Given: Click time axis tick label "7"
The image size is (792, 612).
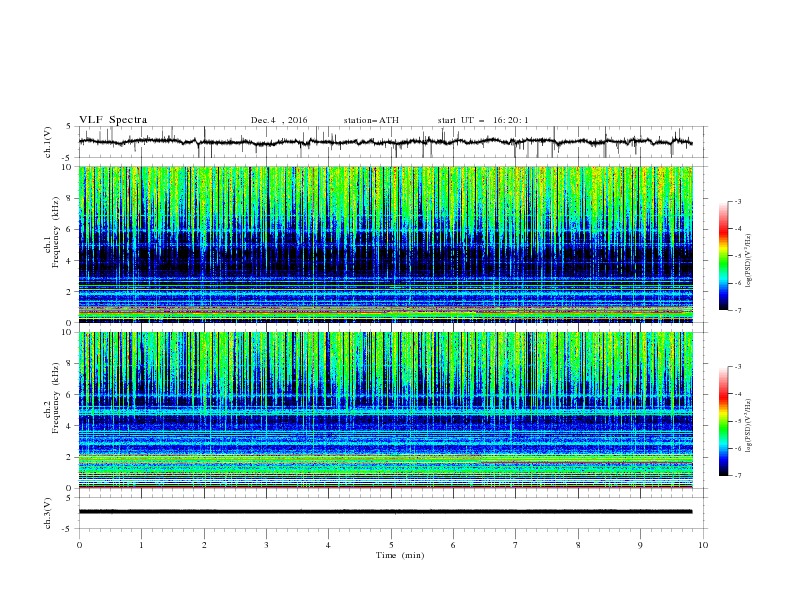Looking at the screenshot, I should 516,545.
